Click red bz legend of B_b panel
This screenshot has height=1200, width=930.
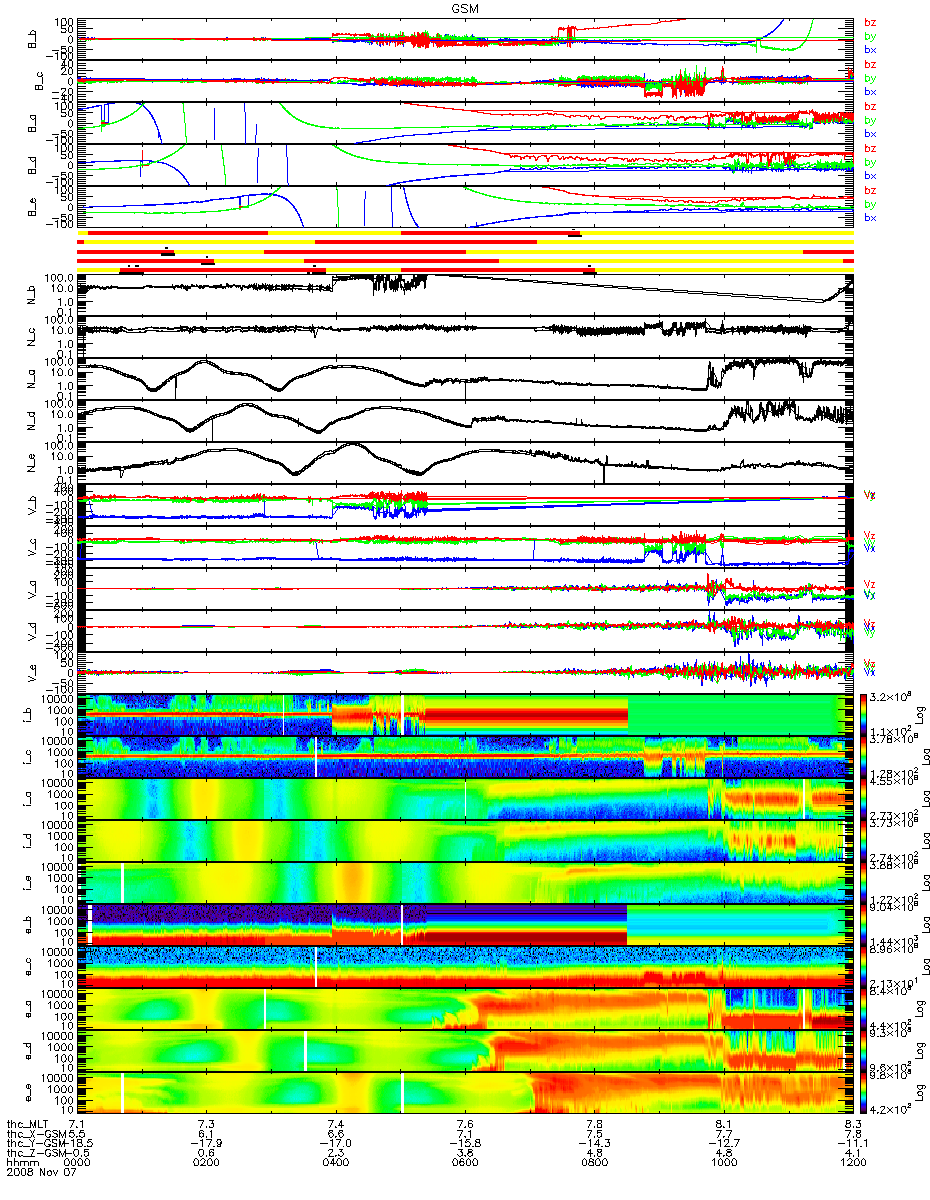[x=870, y=22]
